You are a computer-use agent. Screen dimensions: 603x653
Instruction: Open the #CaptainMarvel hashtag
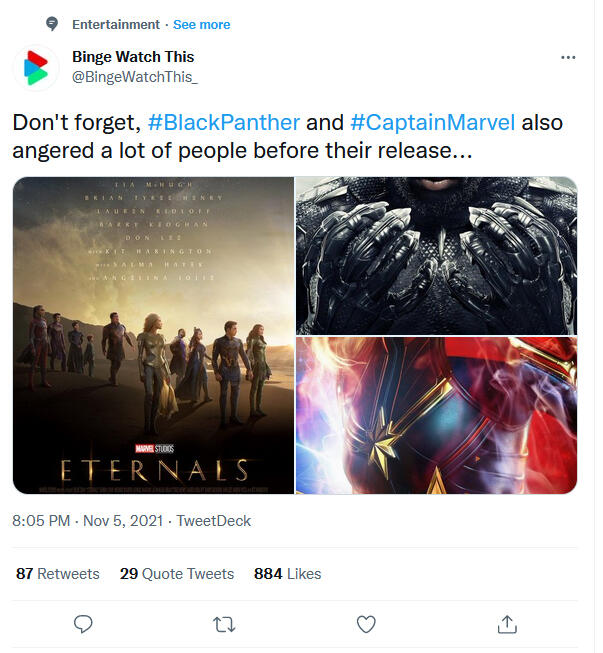pos(433,123)
